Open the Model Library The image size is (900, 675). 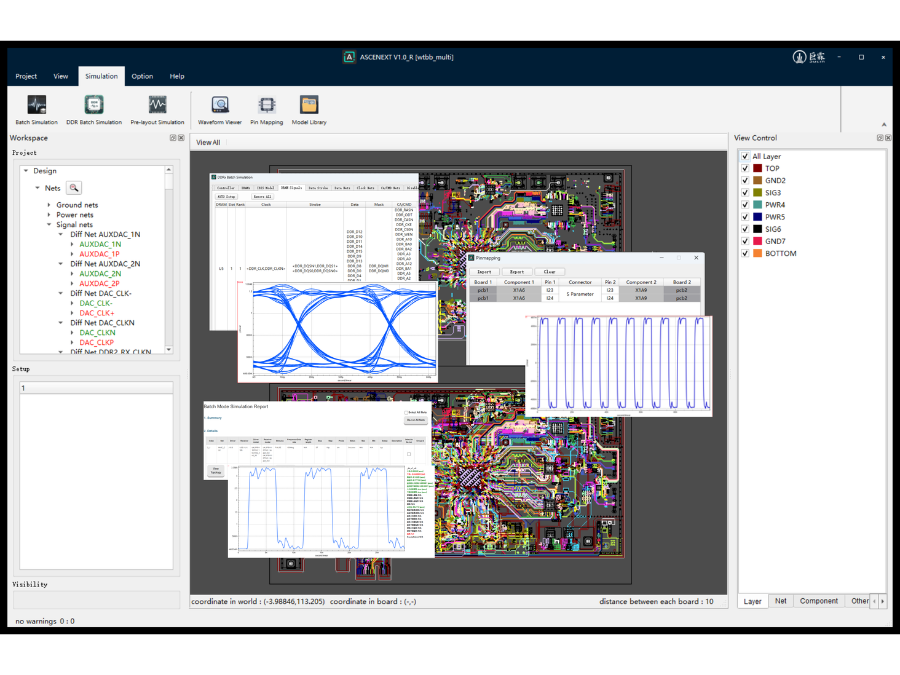coord(309,109)
